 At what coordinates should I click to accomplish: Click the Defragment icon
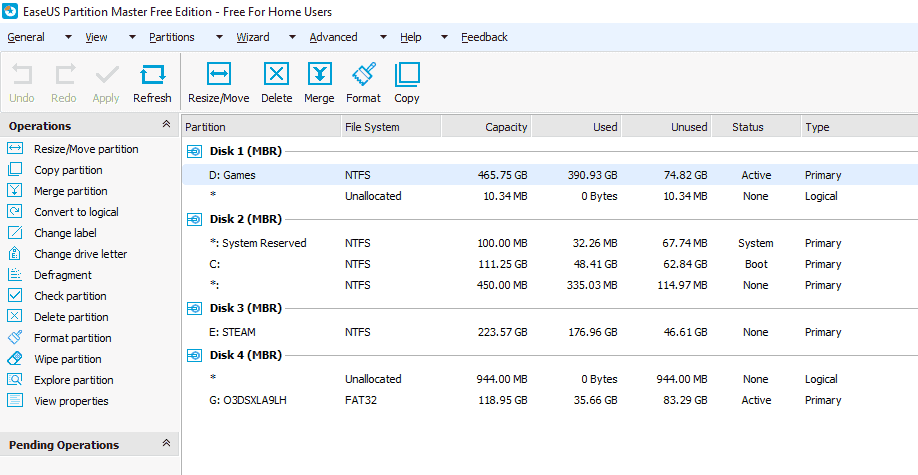point(15,275)
